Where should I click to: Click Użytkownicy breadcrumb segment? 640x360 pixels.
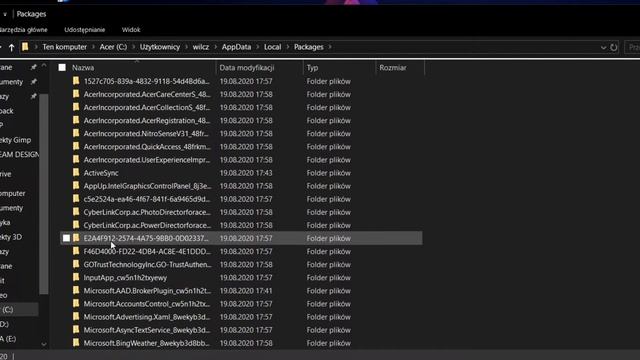(160, 47)
